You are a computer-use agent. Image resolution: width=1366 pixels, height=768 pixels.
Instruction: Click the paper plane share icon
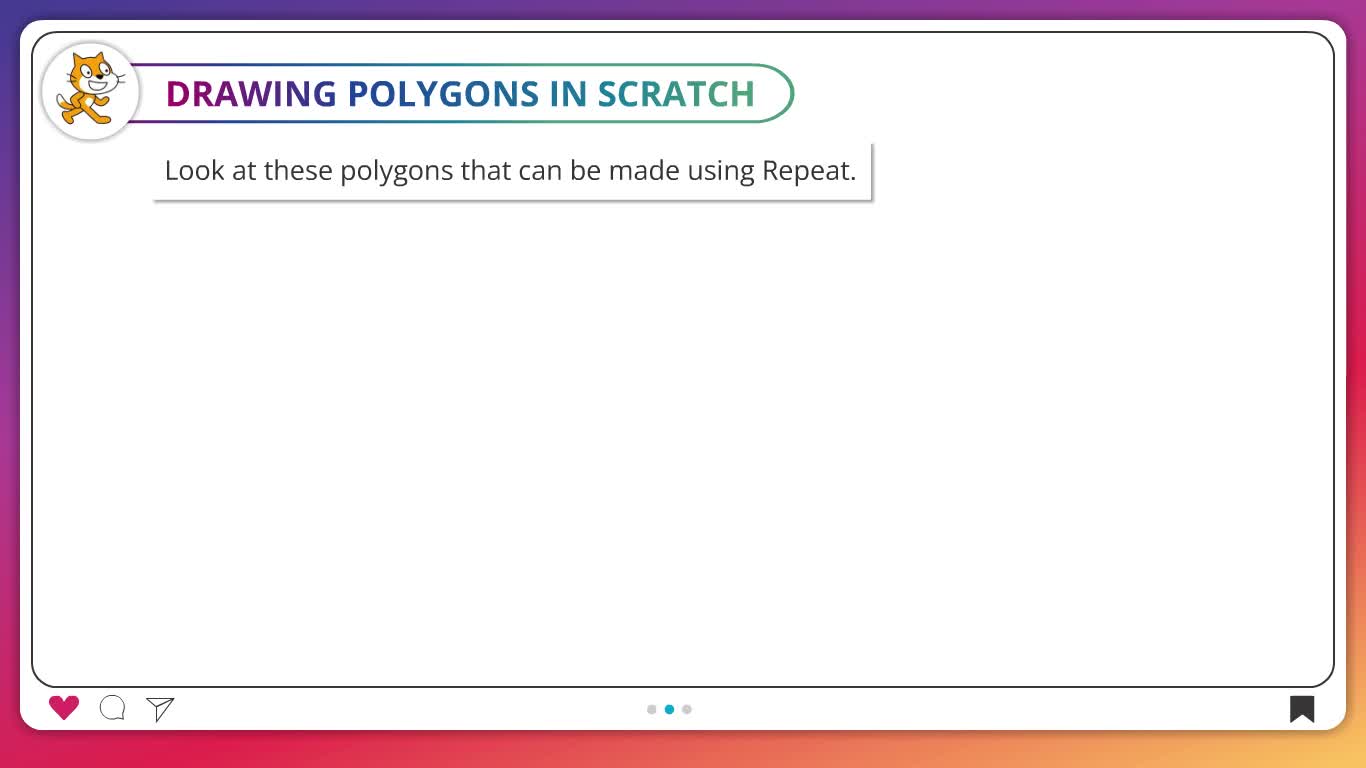point(160,708)
